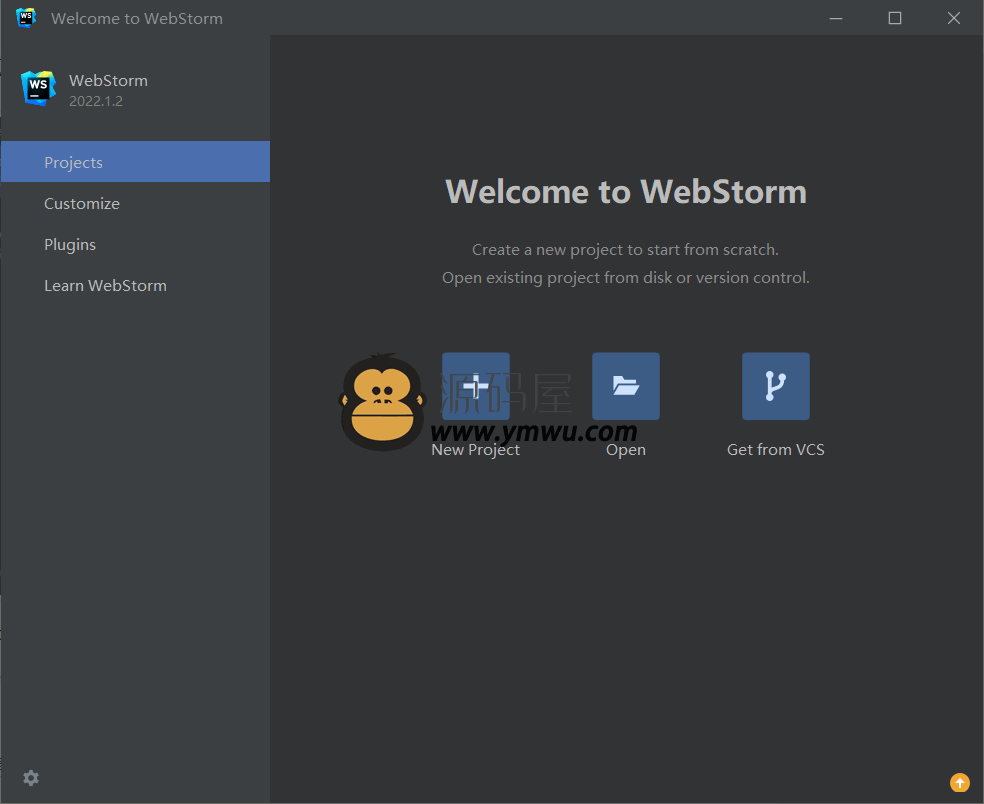Click the 'Open existing project' description text
The width and height of the screenshot is (984, 804).
coord(626,277)
